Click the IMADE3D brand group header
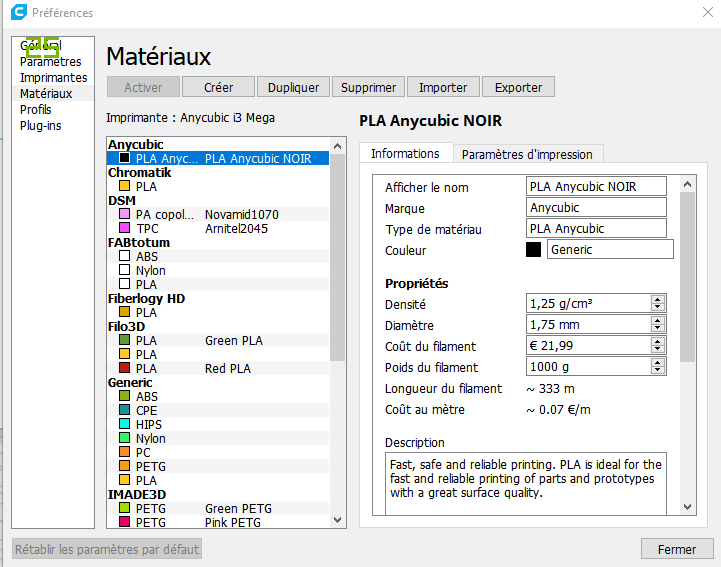This screenshot has height=567, width=721. [137, 494]
